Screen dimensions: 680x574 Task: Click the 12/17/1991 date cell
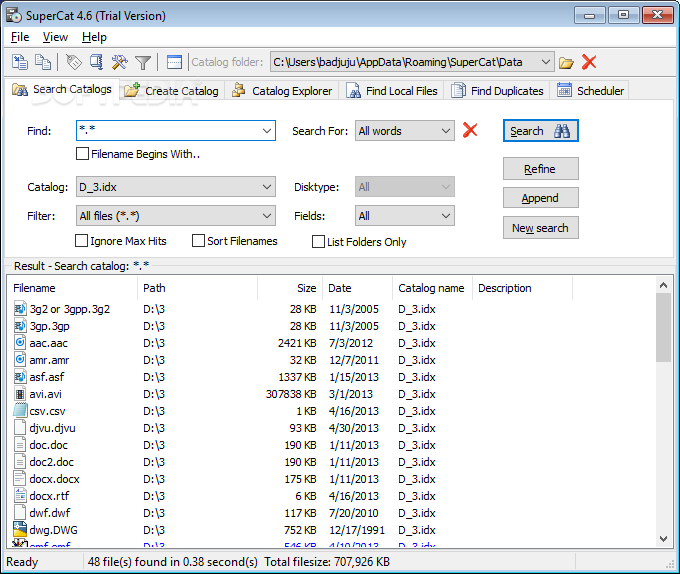(x=357, y=530)
